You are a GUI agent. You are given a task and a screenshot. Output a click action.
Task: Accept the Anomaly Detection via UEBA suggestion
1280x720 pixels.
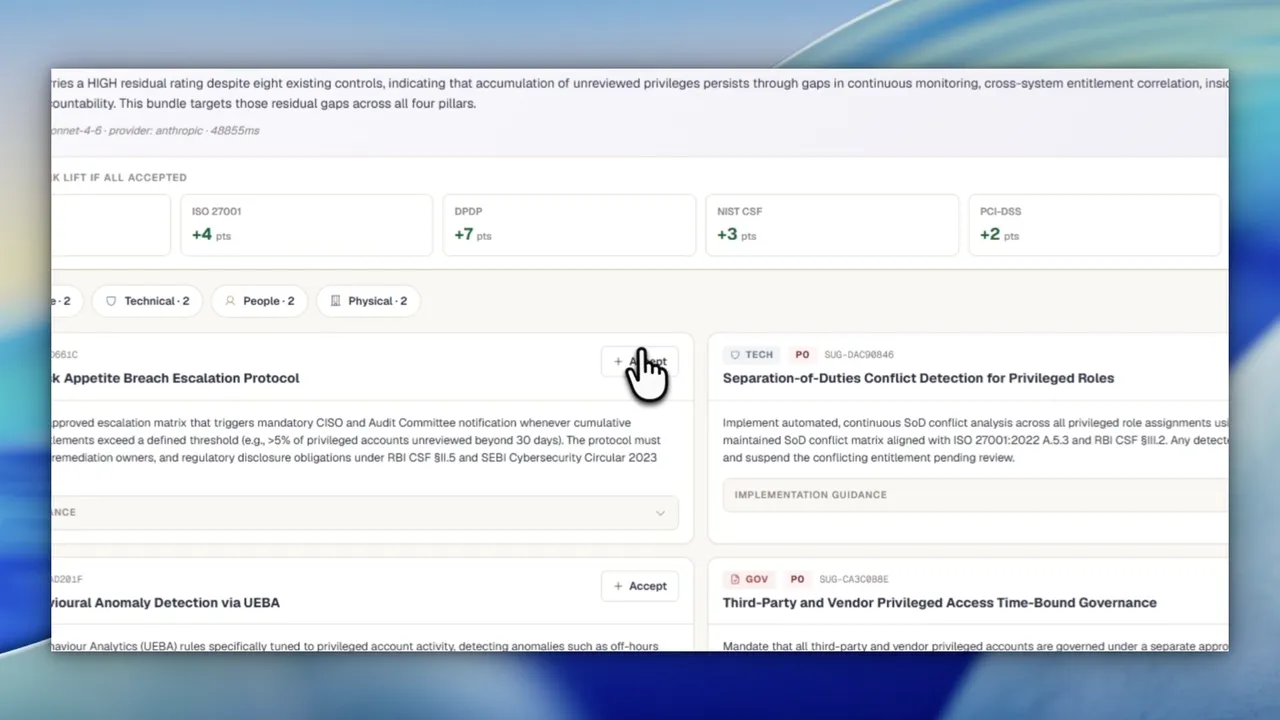point(640,586)
